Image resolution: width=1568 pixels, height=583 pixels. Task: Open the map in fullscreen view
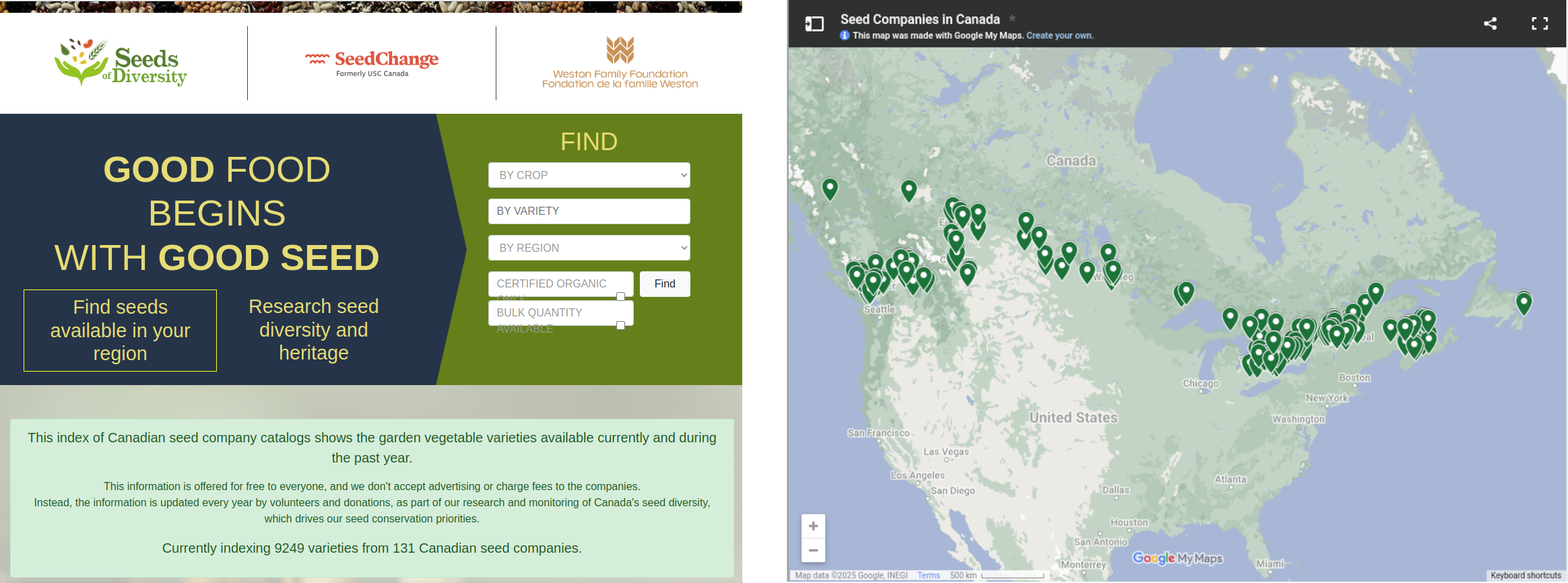coord(1540,24)
